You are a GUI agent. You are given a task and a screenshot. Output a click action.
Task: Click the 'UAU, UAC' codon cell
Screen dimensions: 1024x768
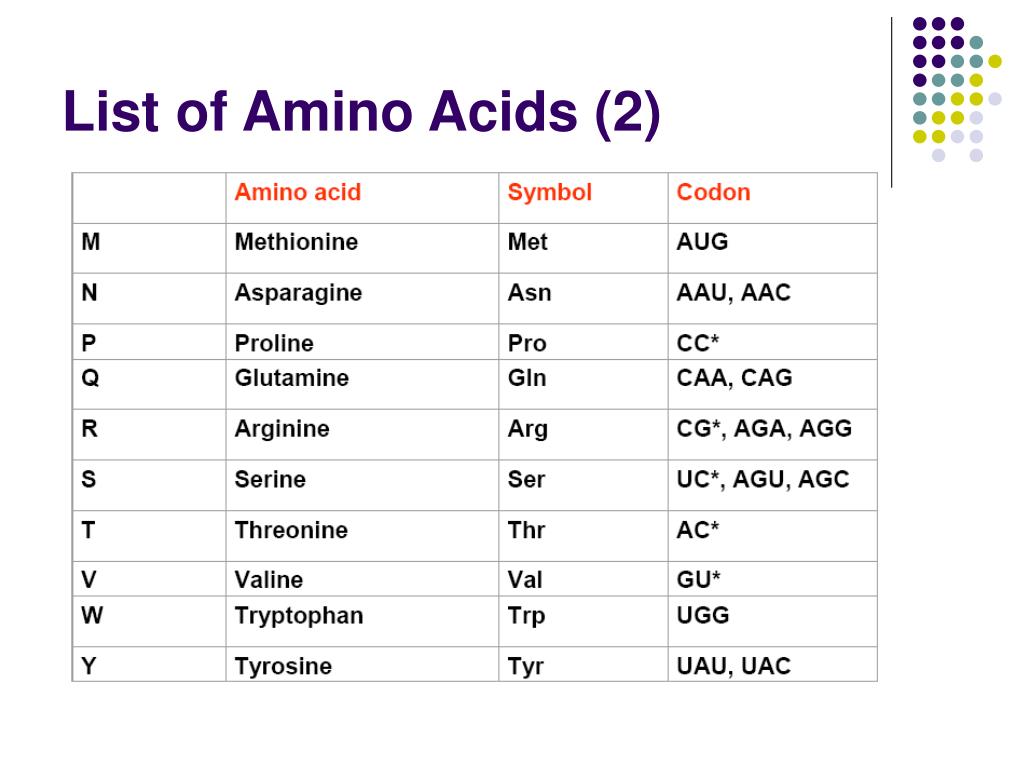point(773,665)
